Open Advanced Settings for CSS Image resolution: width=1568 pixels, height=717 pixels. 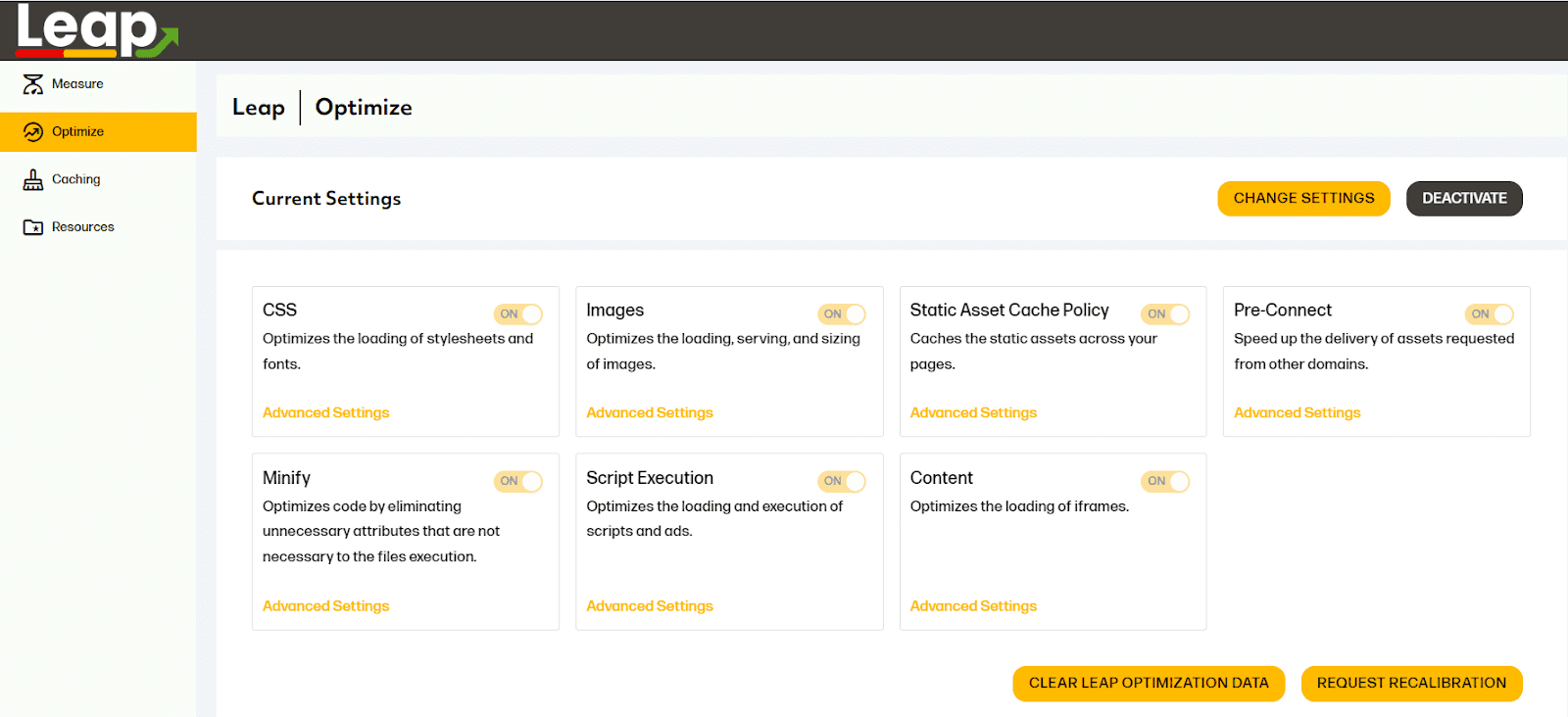(326, 413)
